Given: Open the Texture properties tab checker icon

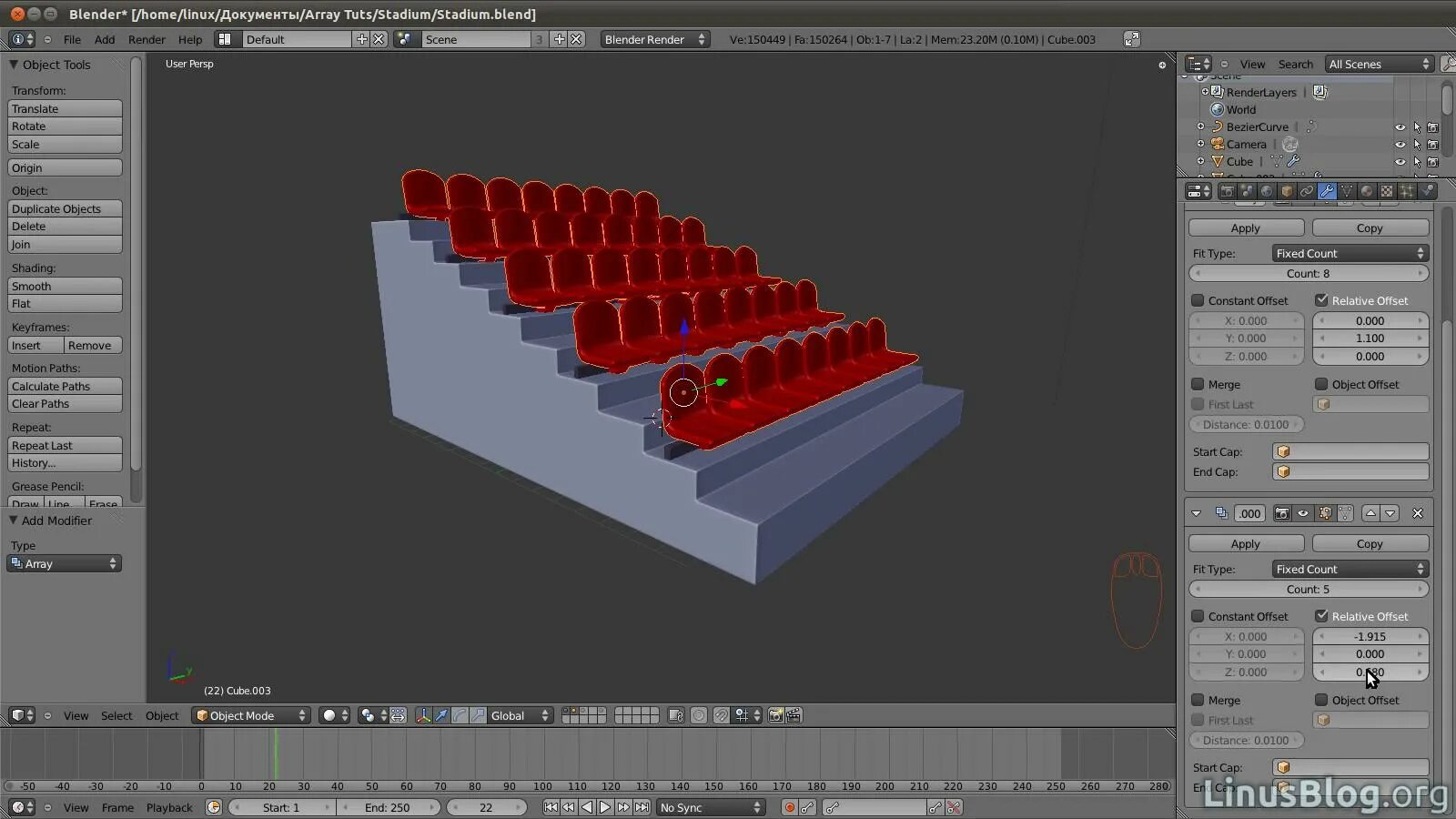Looking at the screenshot, I should (1387, 191).
